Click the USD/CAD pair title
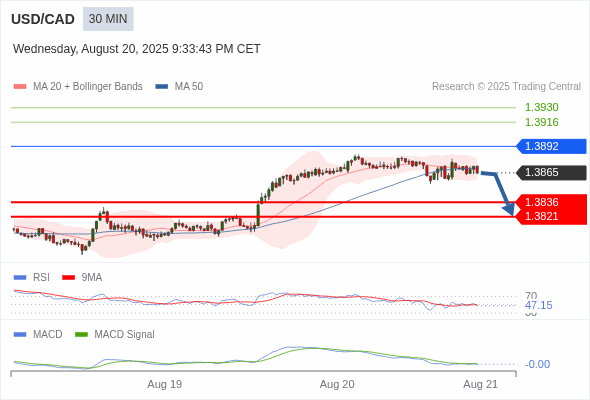 [x=43, y=19]
